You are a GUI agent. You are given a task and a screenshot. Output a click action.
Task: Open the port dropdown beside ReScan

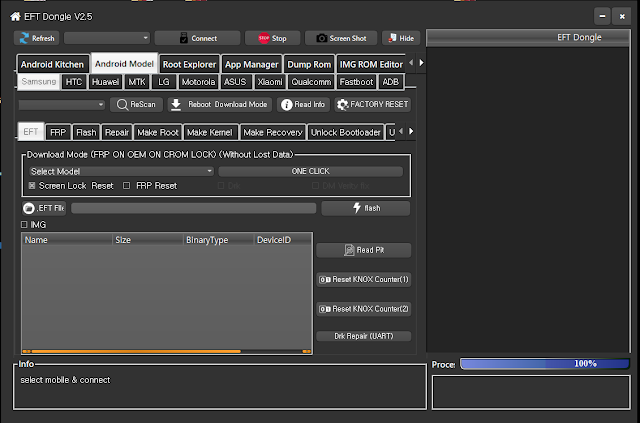[62, 105]
